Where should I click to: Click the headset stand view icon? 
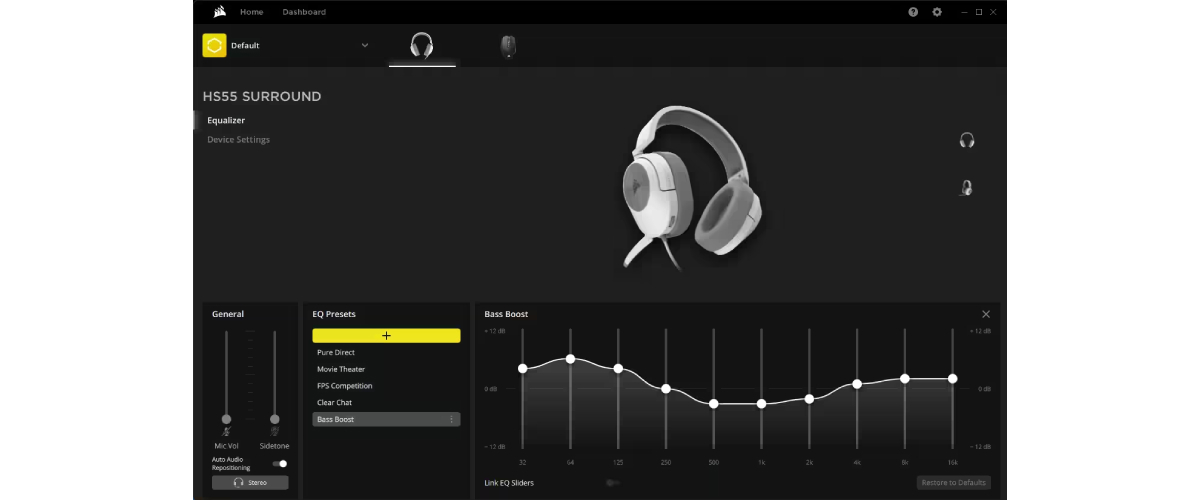tap(966, 187)
